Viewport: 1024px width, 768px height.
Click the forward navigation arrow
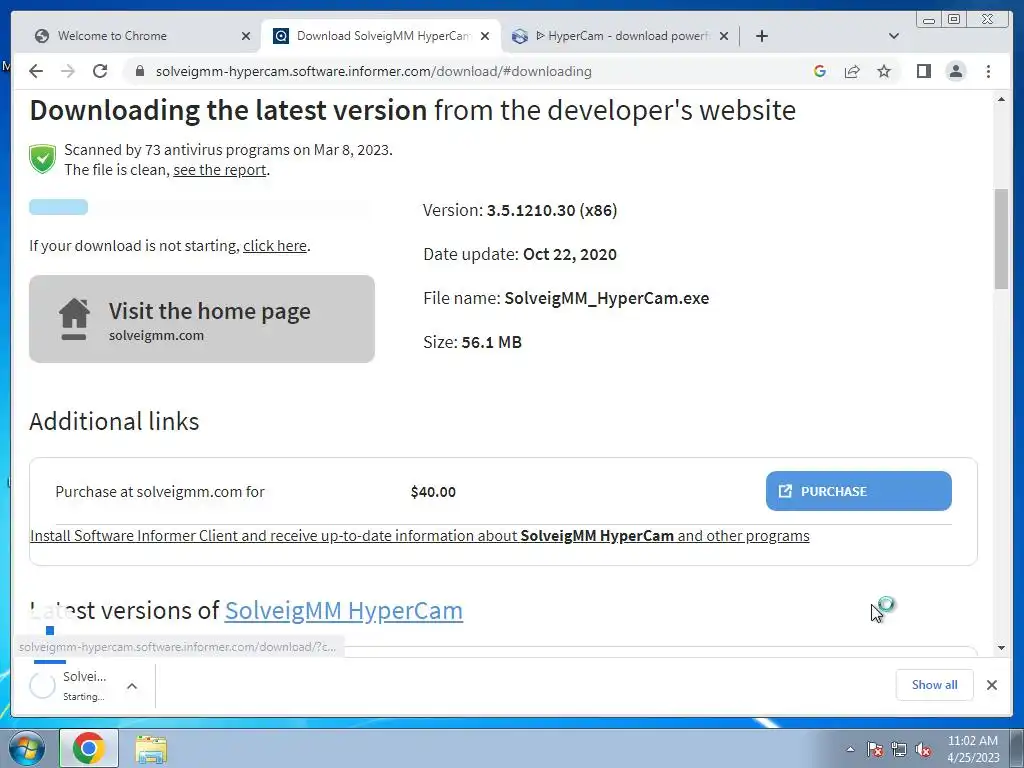[68, 71]
